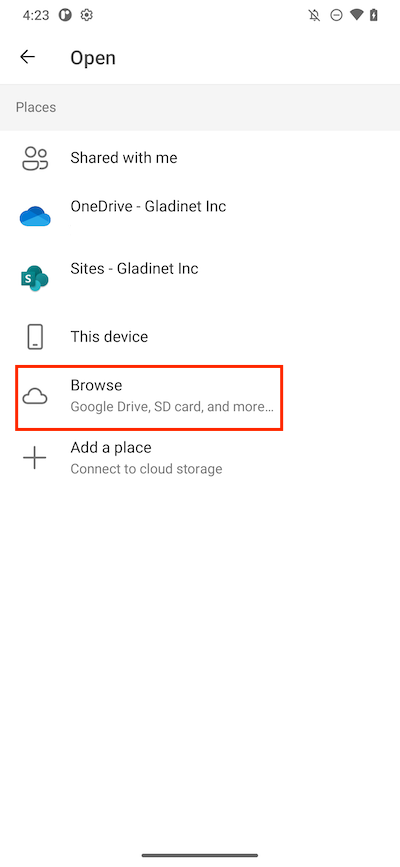
Task: Select Add a place option
Action: point(200,458)
